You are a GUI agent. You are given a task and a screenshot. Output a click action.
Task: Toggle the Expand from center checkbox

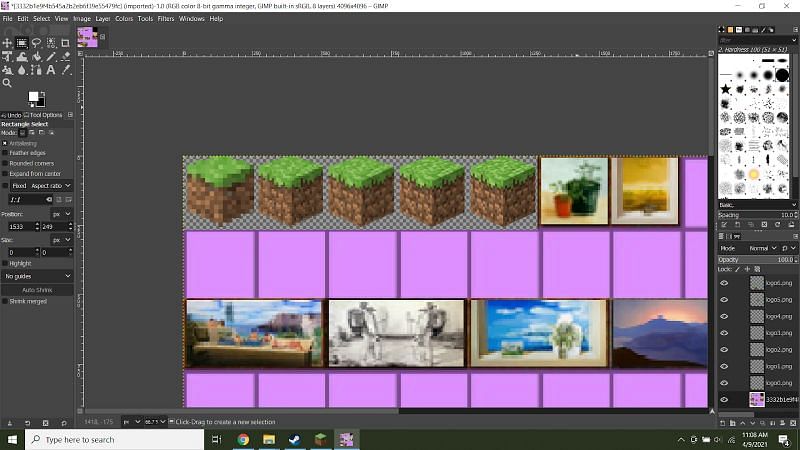click(5, 173)
